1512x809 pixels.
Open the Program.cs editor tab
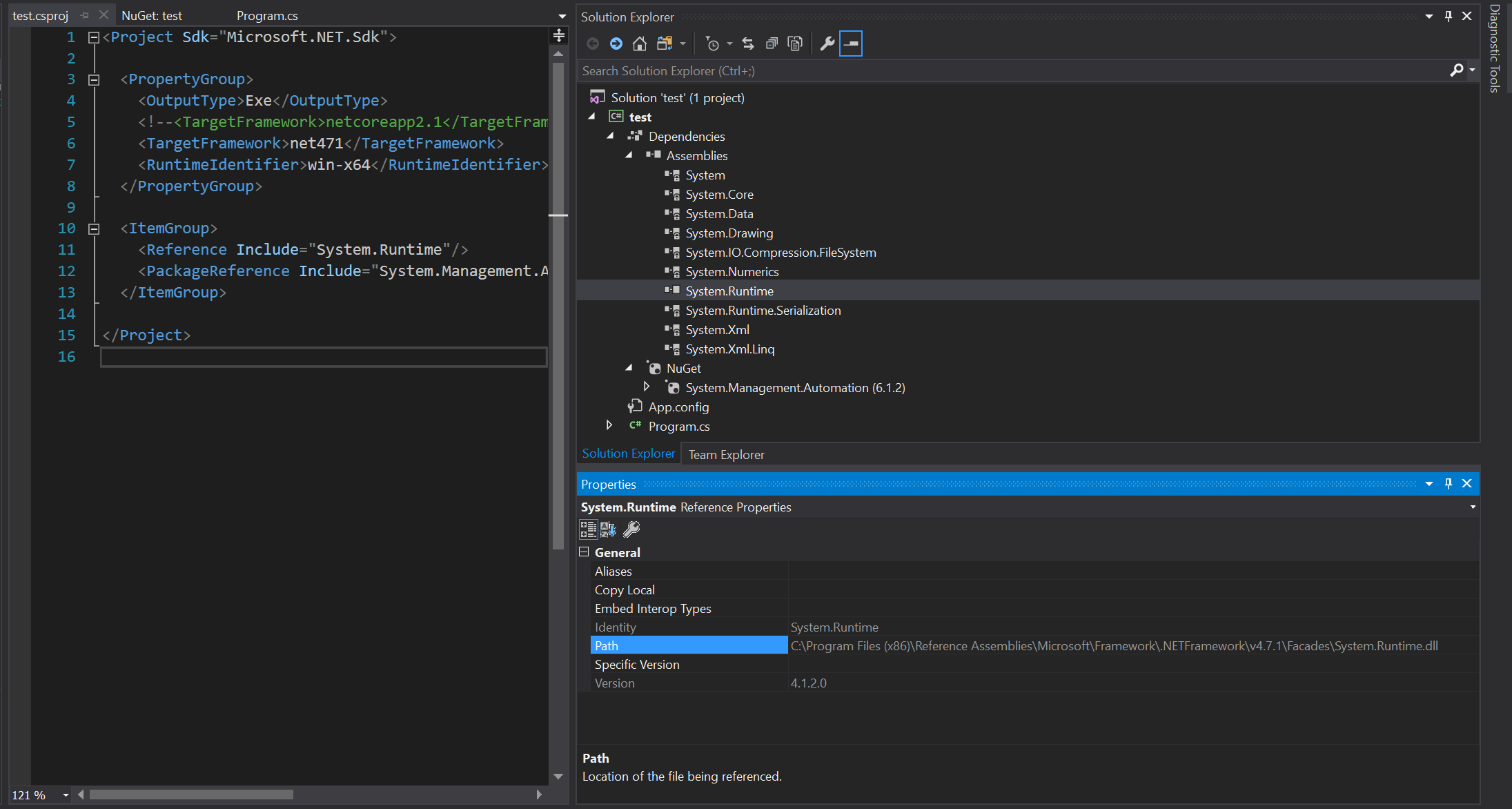click(267, 15)
